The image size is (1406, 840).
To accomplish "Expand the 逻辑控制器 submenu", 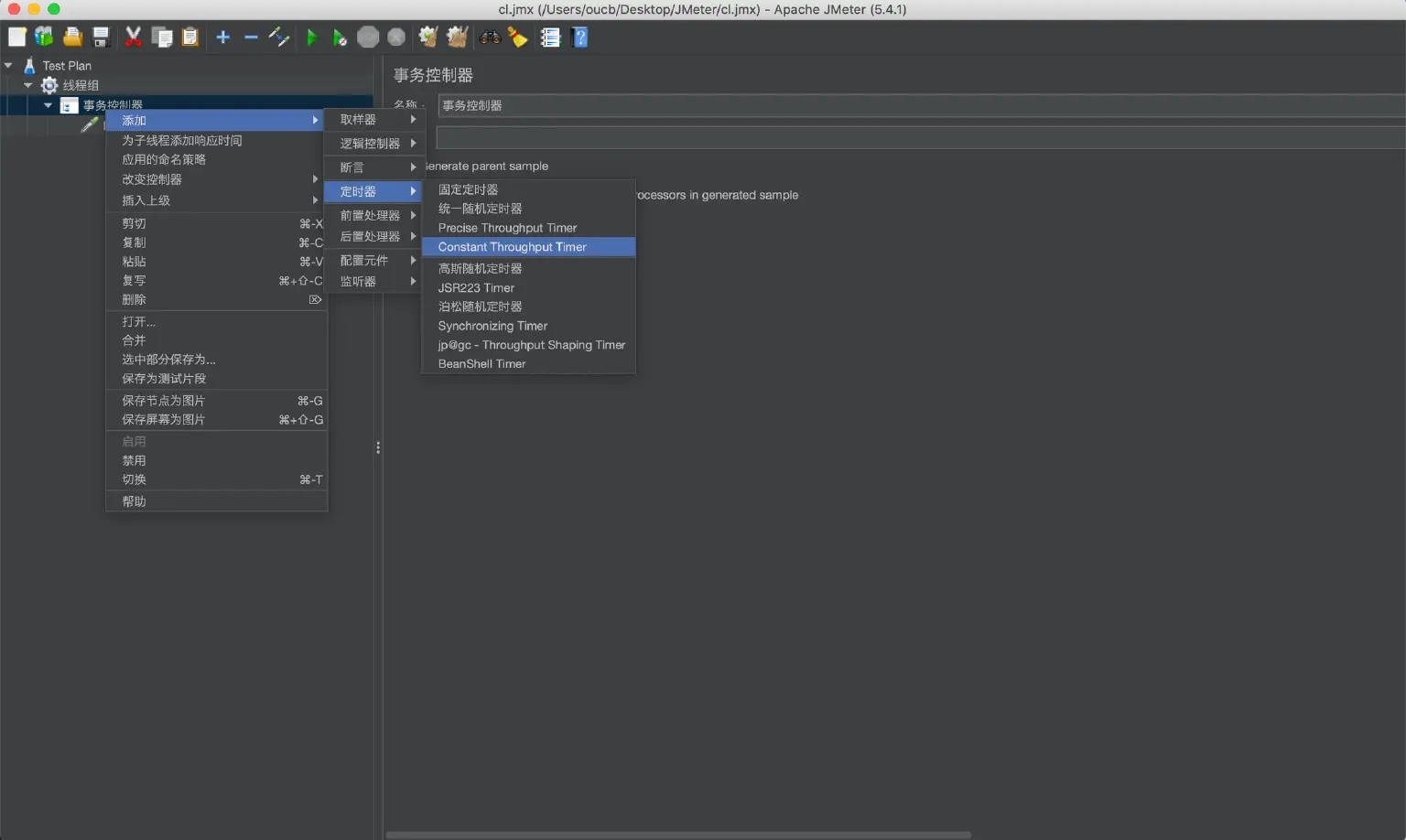I will 371,144.
